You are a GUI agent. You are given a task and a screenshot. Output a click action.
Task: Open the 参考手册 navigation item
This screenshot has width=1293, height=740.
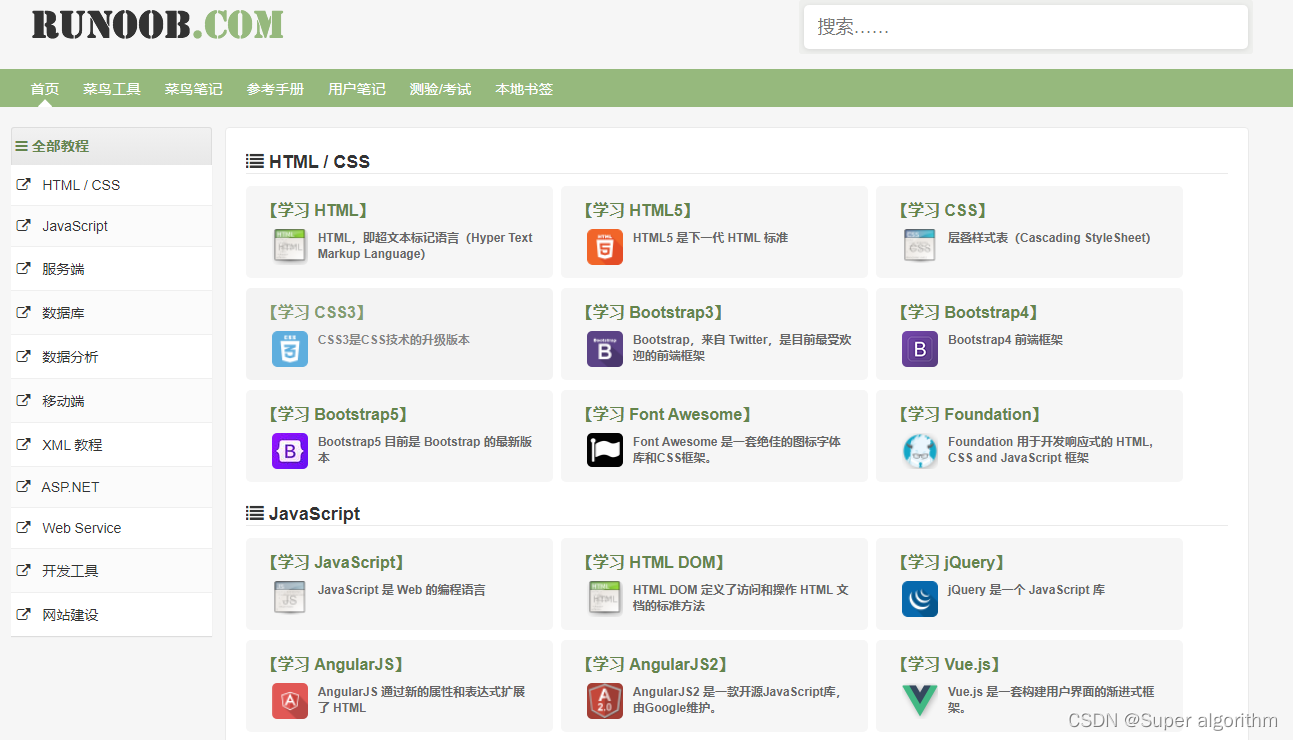pos(275,89)
